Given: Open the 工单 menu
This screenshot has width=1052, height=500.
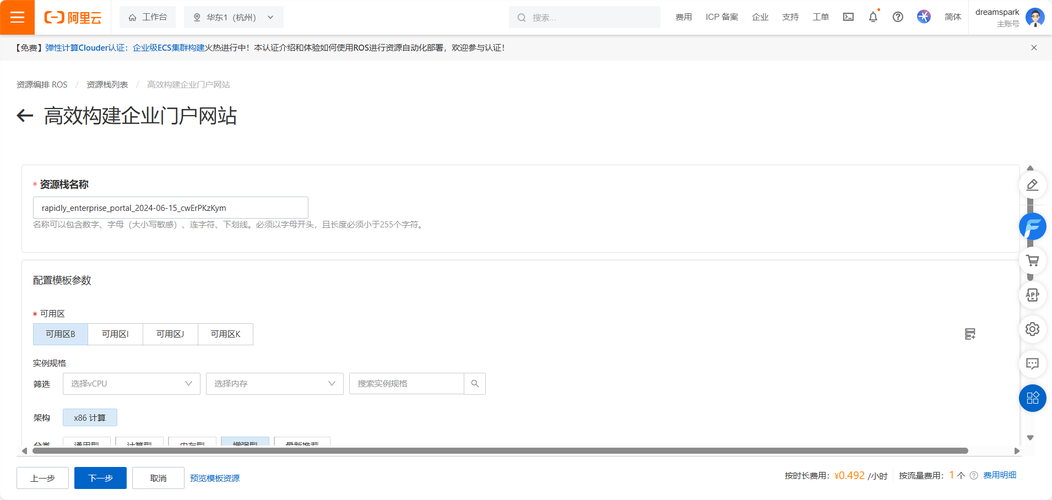Looking at the screenshot, I should (x=820, y=17).
